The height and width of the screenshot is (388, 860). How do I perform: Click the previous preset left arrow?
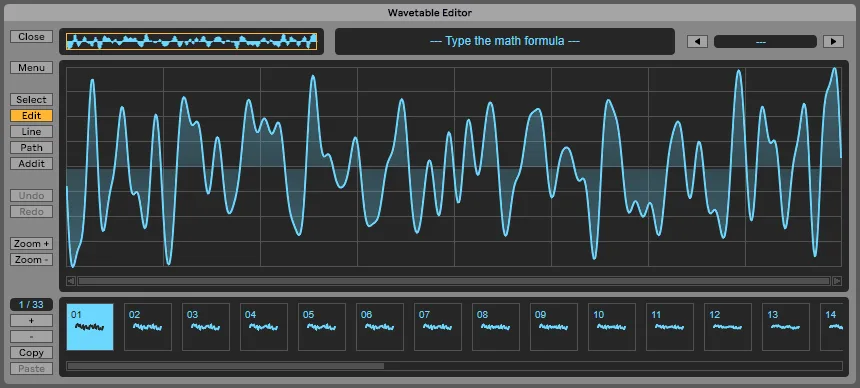tap(697, 42)
